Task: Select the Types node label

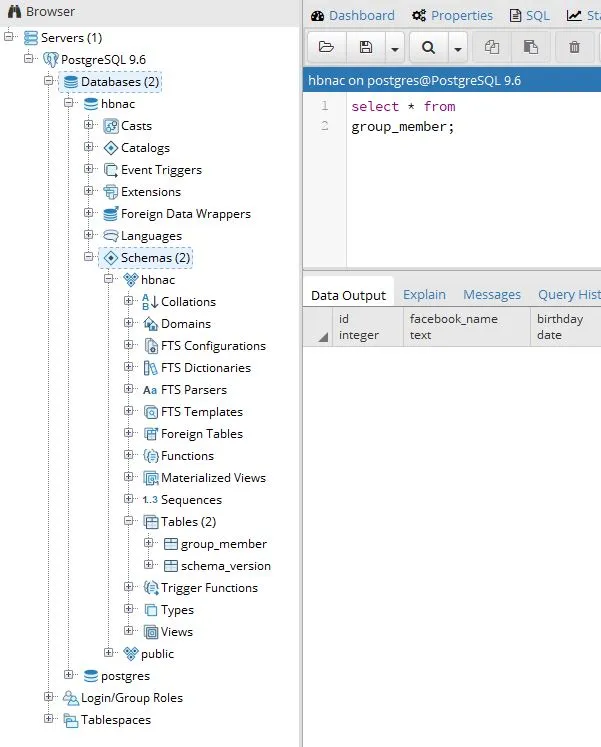Action: coord(177,610)
